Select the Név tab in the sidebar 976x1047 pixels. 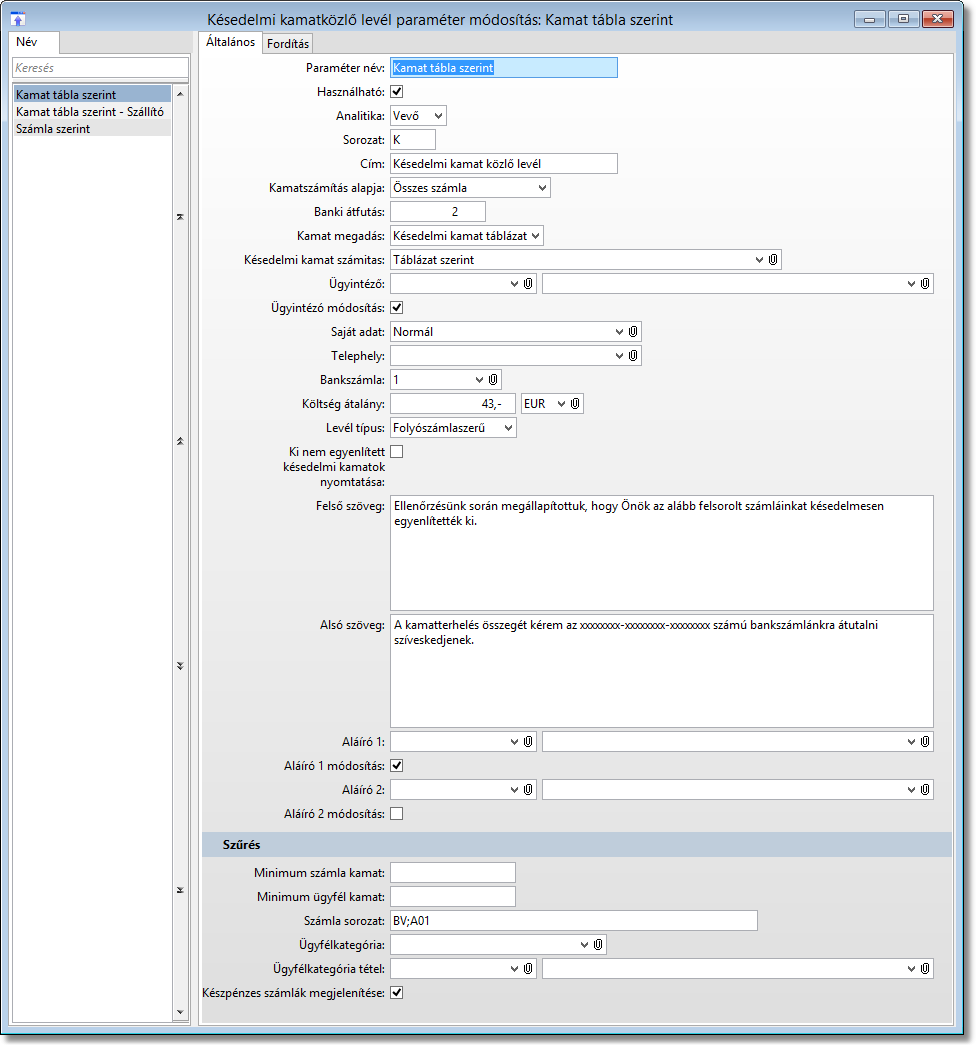click(35, 42)
